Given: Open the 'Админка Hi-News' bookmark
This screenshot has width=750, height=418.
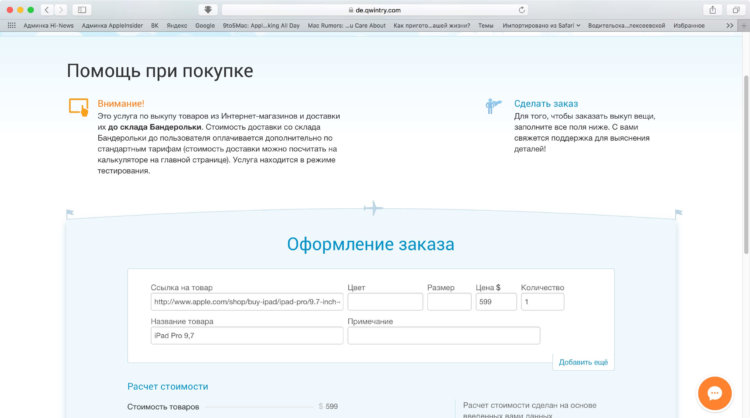Looking at the screenshot, I should click(x=48, y=25).
